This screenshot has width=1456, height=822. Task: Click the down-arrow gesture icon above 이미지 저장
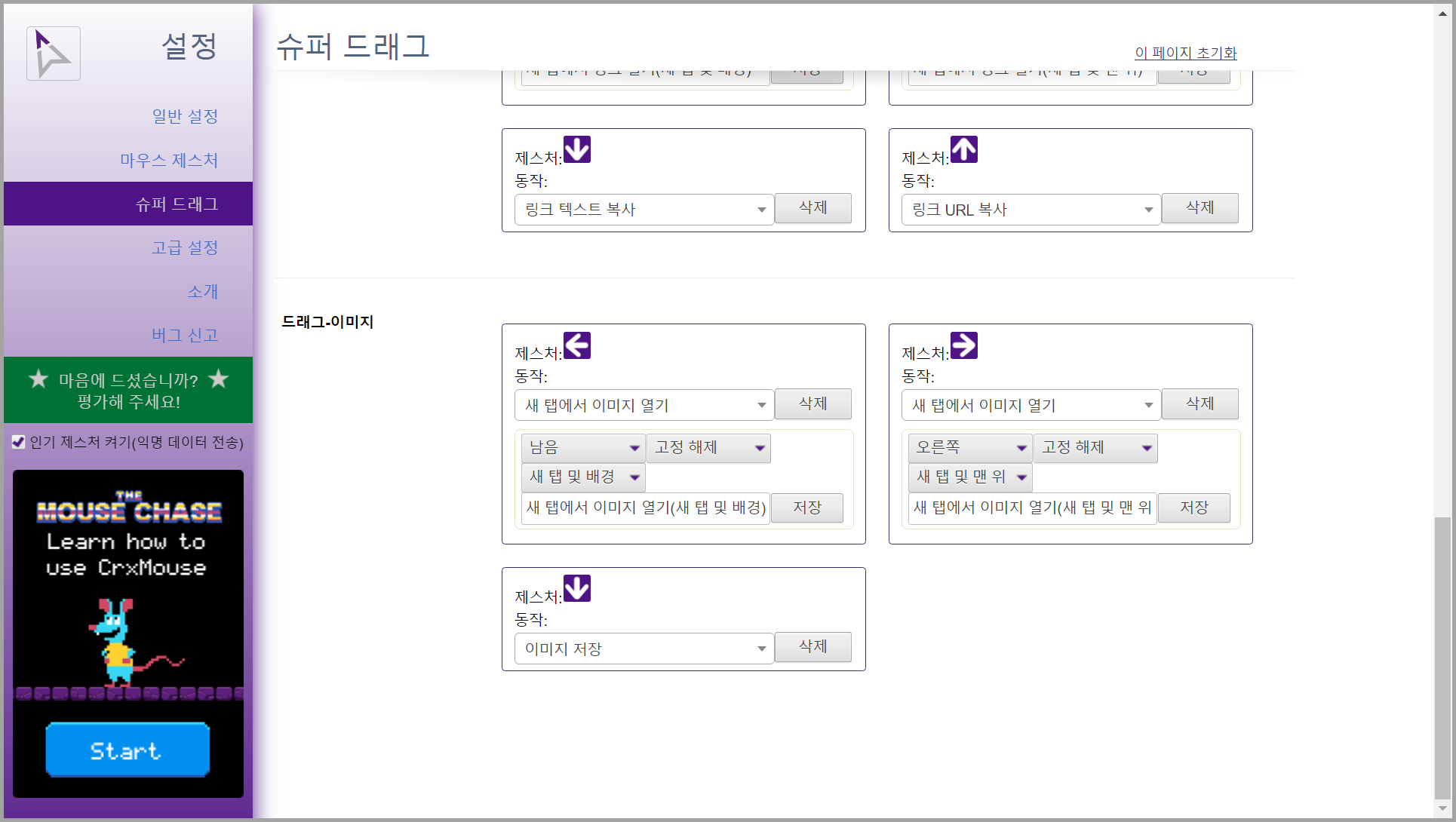577,588
